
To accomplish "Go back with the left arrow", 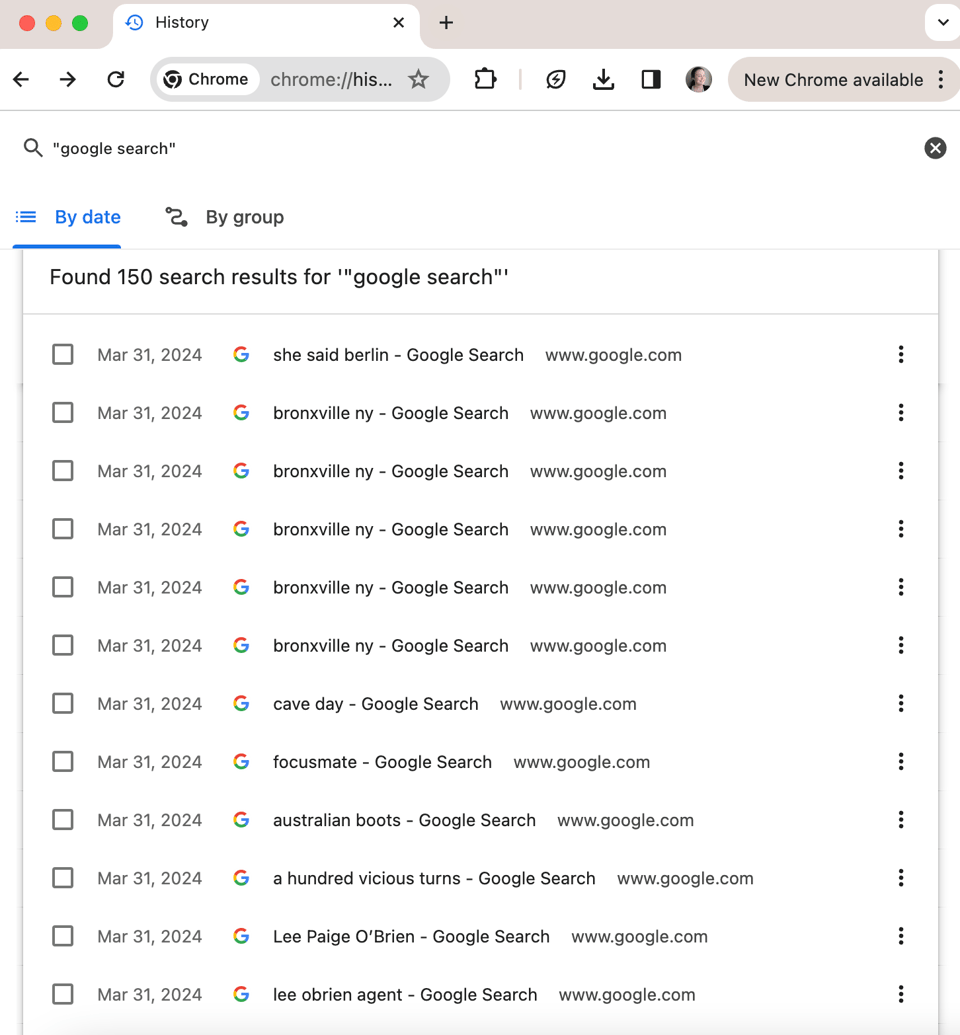I will [21, 80].
